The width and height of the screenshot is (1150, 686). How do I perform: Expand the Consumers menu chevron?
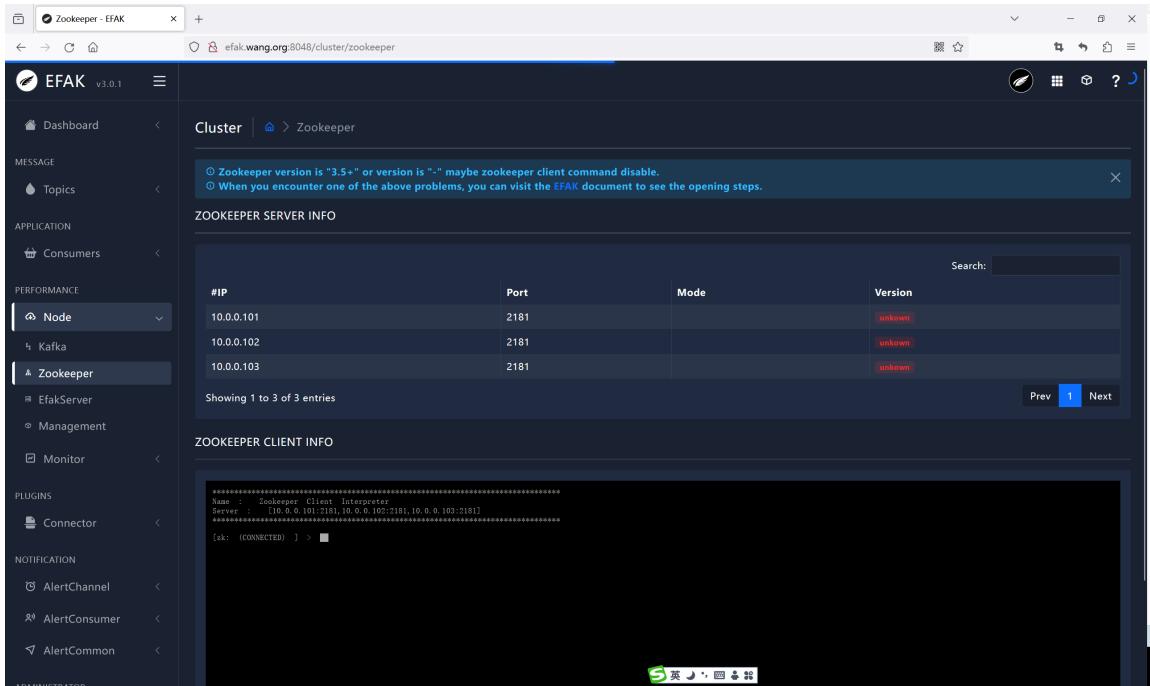click(x=158, y=253)
